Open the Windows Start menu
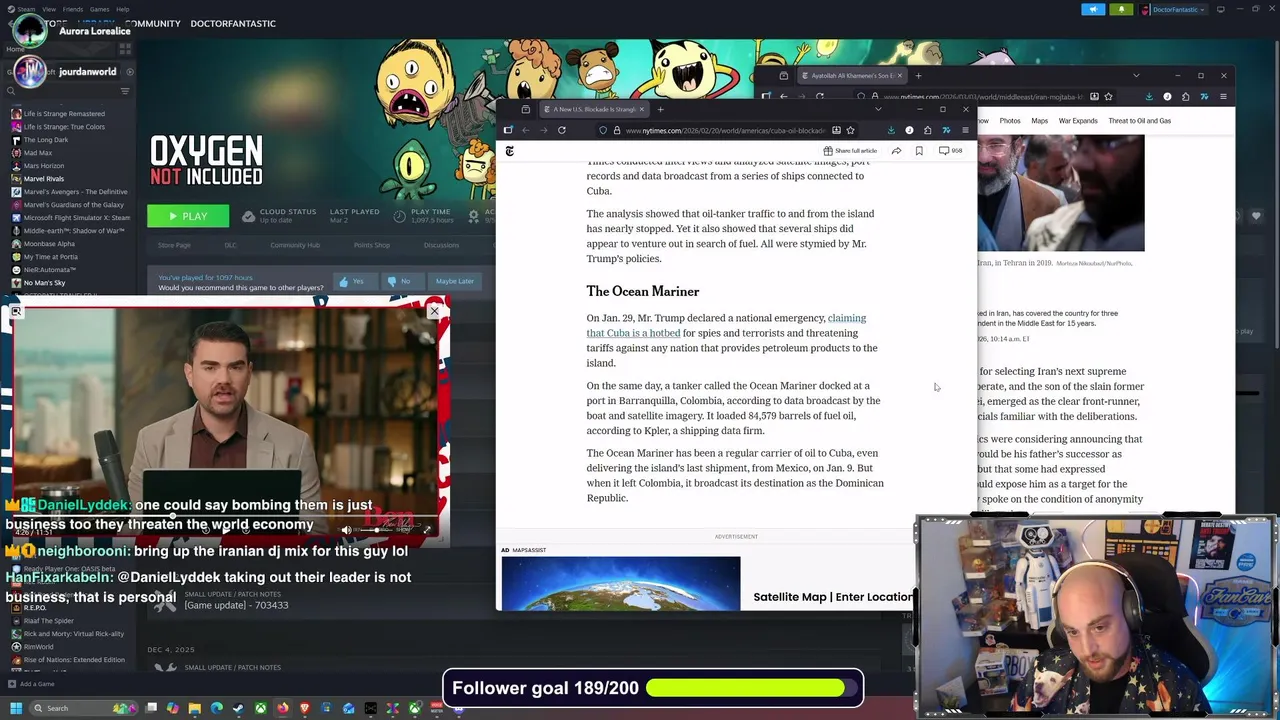1280x720 pixels. point(15,708)
